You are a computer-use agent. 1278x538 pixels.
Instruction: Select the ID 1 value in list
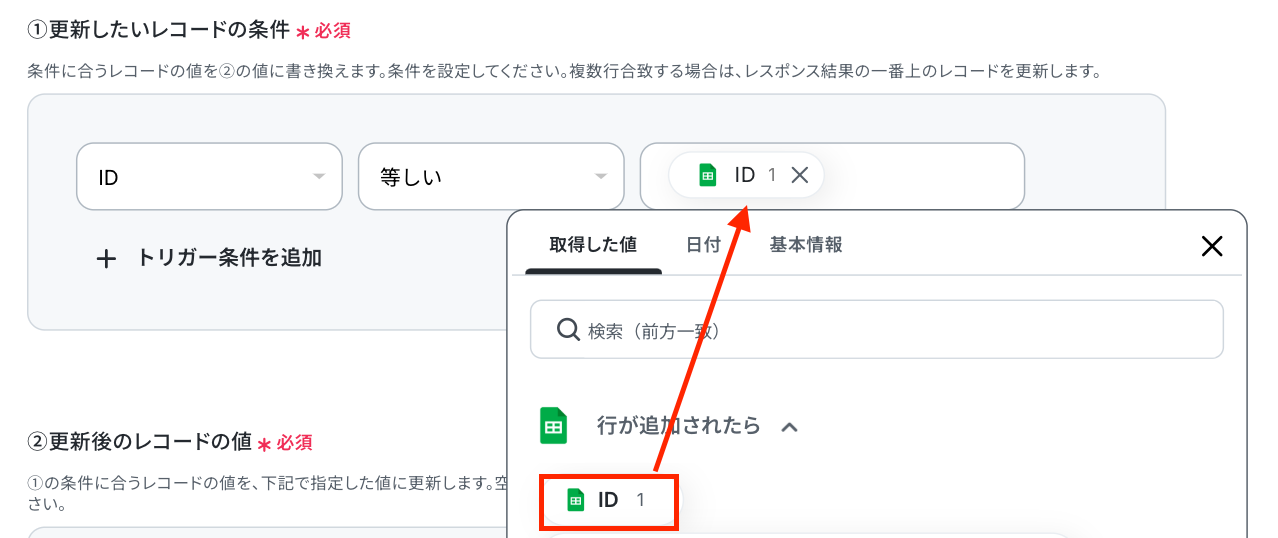[x=609, y=500]
